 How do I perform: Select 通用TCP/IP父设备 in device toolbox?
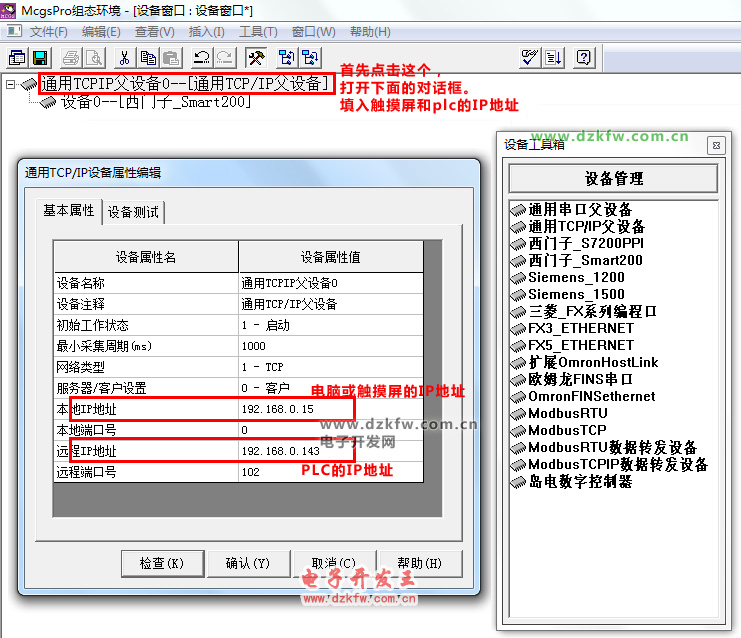tap(586, 227)
